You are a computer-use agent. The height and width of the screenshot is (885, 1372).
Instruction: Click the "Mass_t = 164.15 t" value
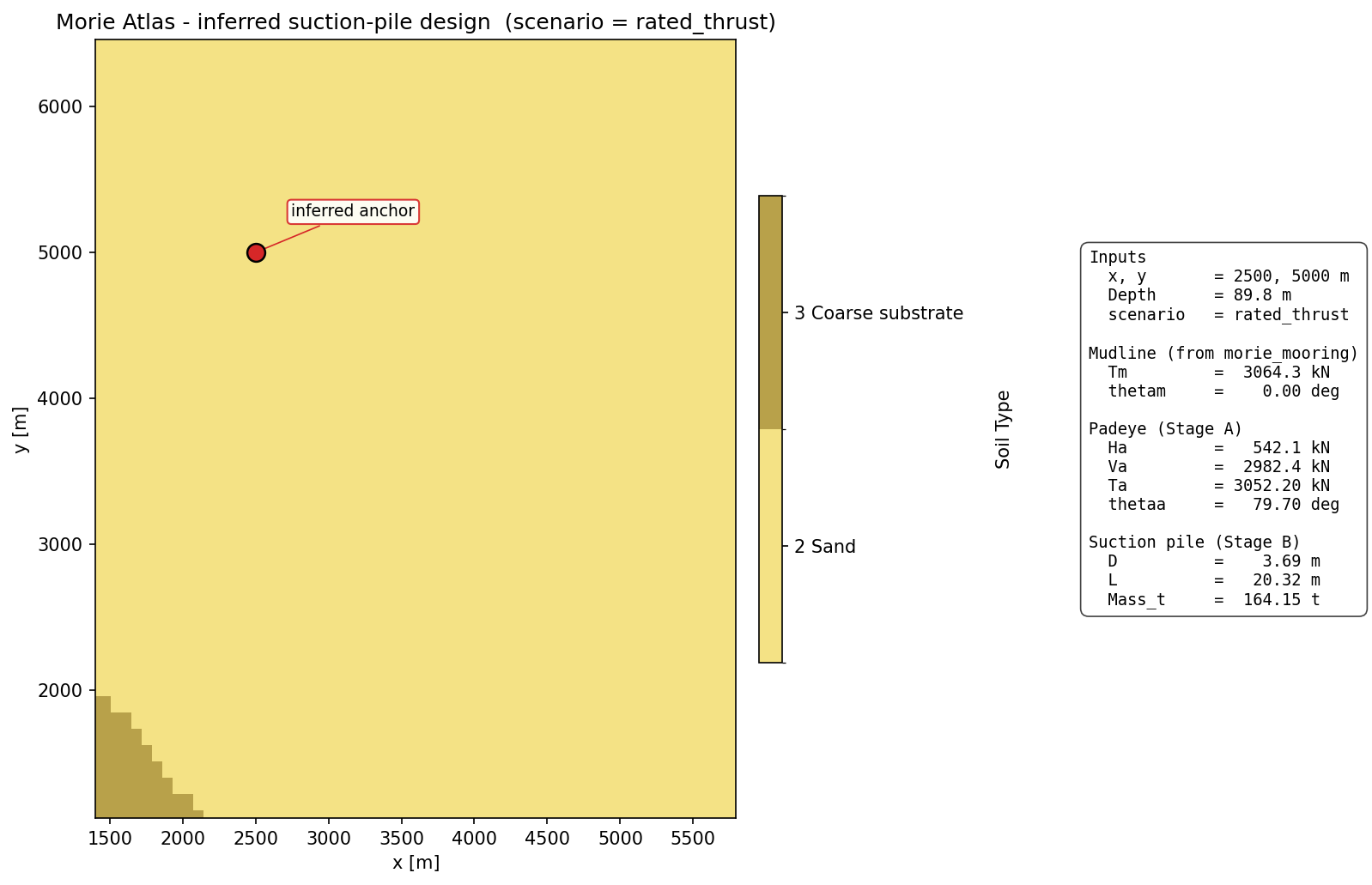pyautogui.click(x=1213, y=599)
